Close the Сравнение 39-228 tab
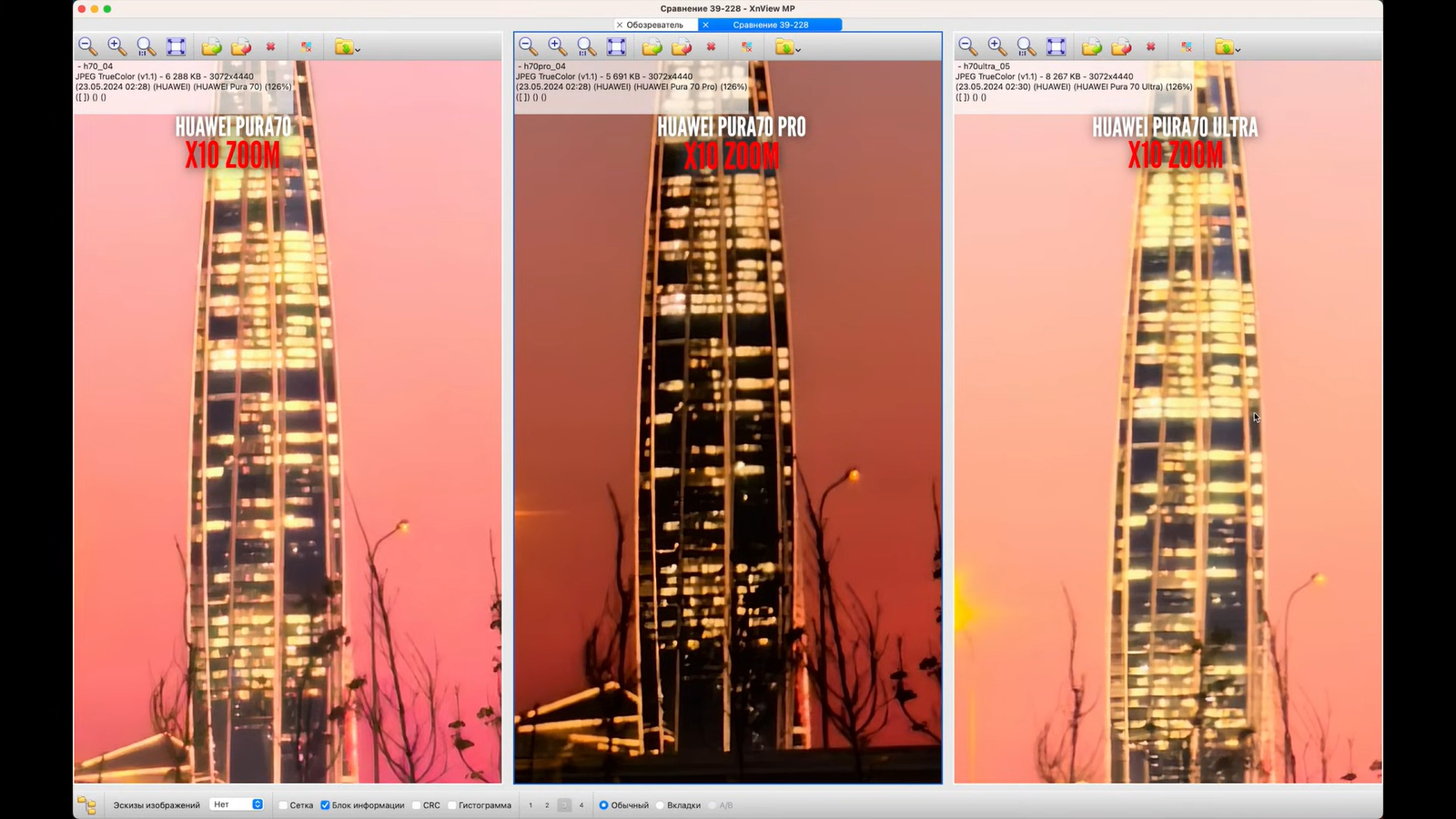The image size is (1456, 819). click(705, 25)
